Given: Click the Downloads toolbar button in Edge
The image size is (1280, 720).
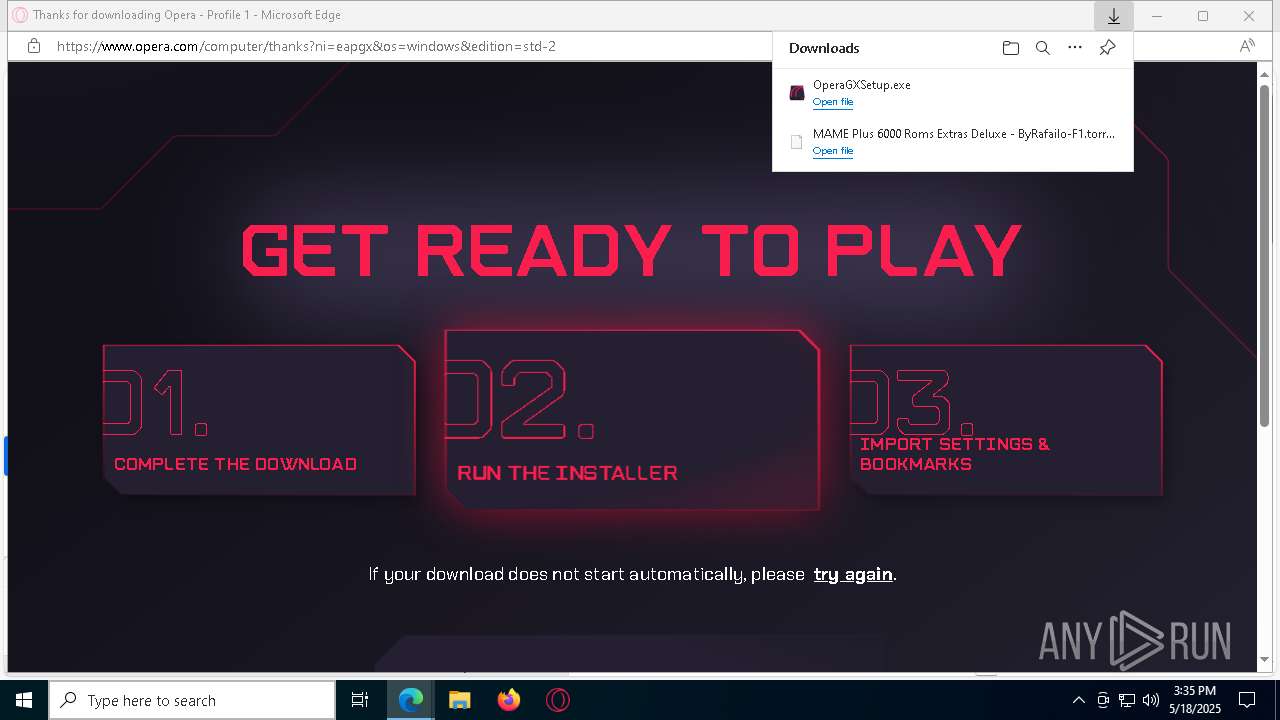Looking at the screenshot, I should click(x=1113, y=16).
